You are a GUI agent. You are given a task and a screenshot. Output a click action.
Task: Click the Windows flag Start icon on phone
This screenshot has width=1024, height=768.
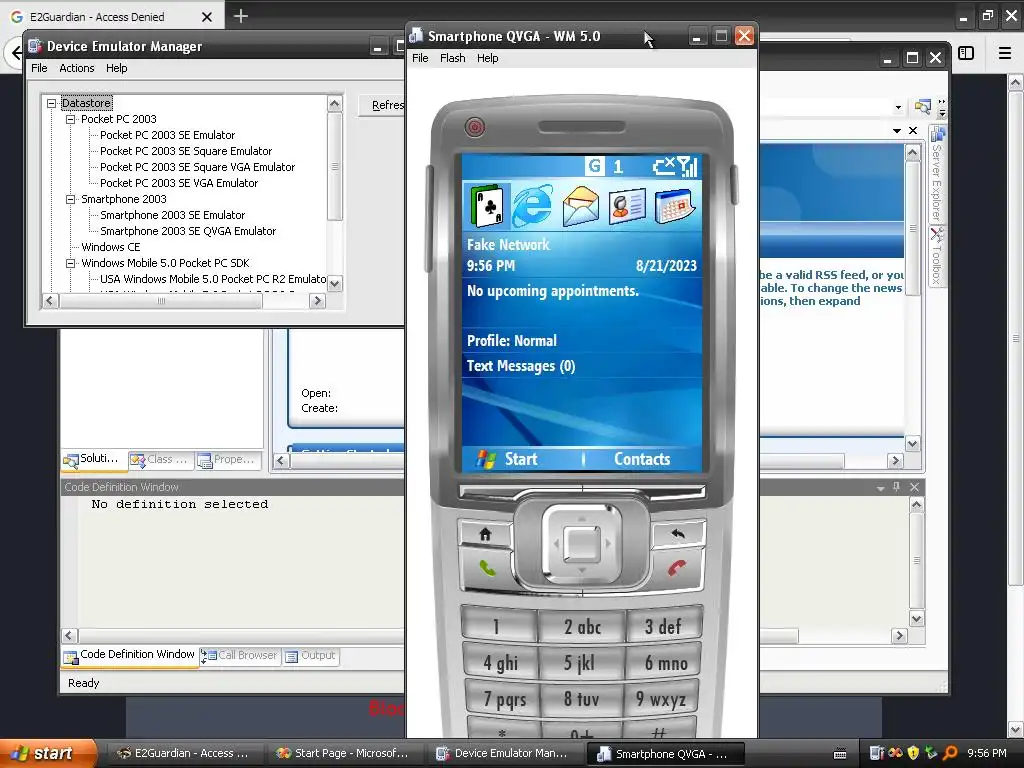point(485,459)
